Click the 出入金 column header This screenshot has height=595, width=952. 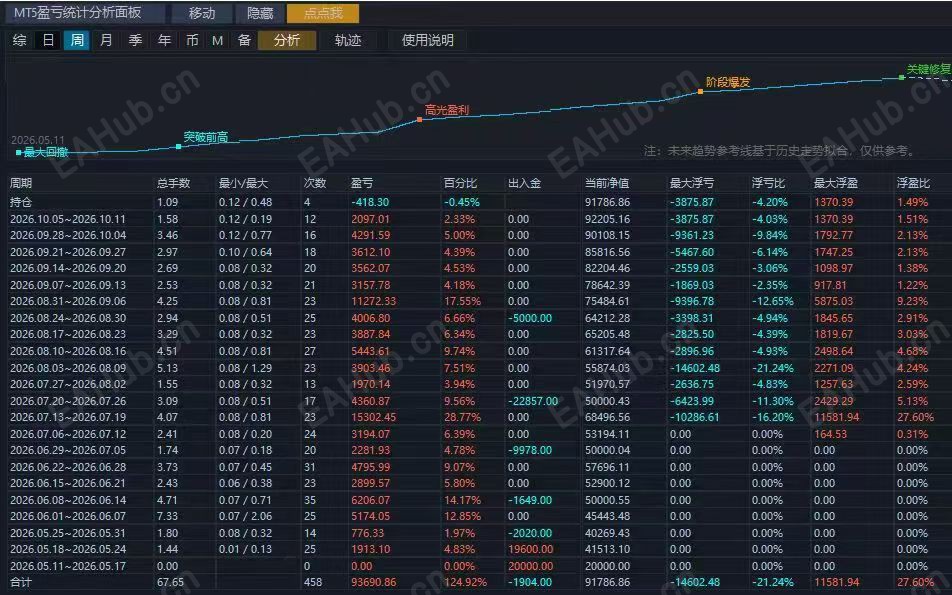(x=525, y=183)
